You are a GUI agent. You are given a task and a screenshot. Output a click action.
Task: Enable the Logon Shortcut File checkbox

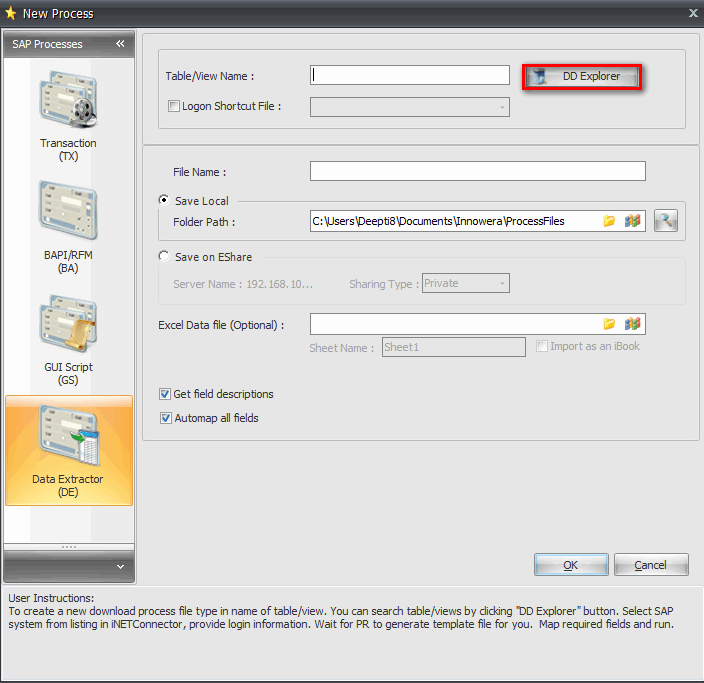click(x=173, y=106)
